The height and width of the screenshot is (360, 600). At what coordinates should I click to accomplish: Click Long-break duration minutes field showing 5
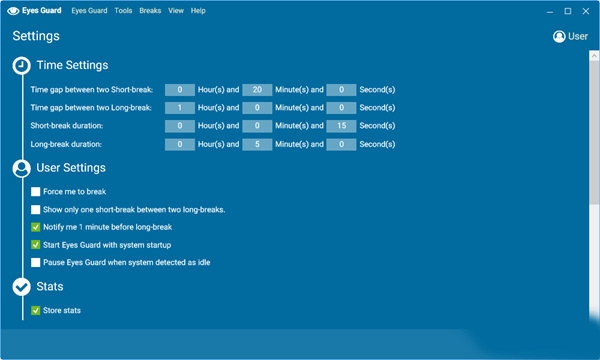click(x=257, y=144)
